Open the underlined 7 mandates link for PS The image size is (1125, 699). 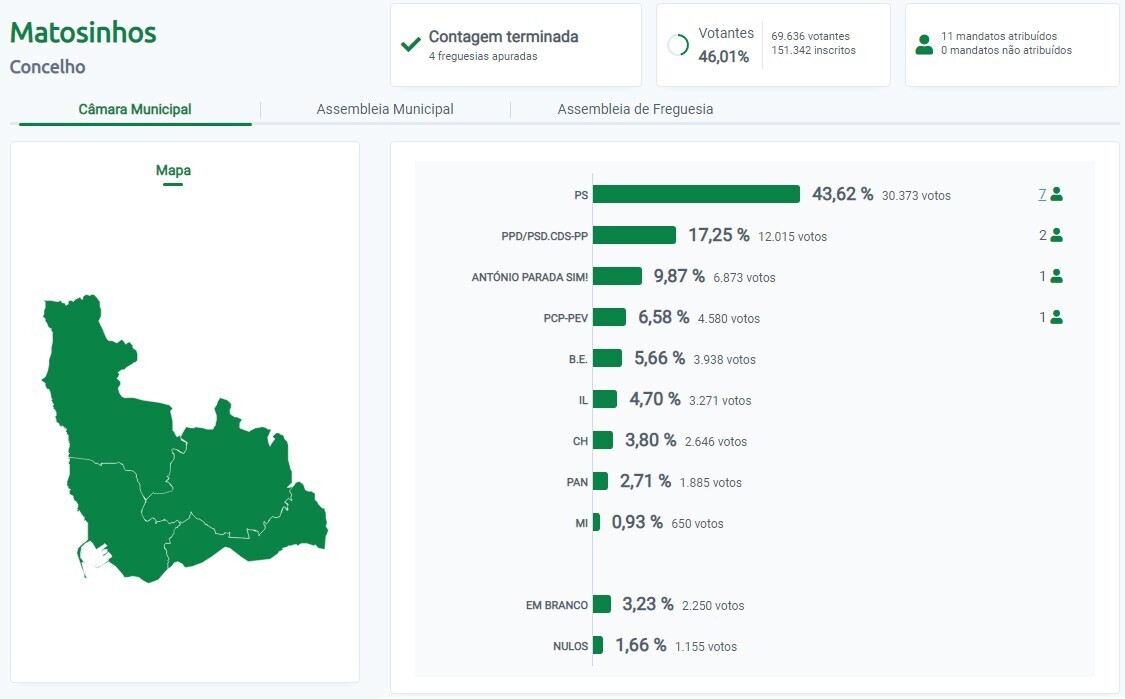pos(1043,195)
